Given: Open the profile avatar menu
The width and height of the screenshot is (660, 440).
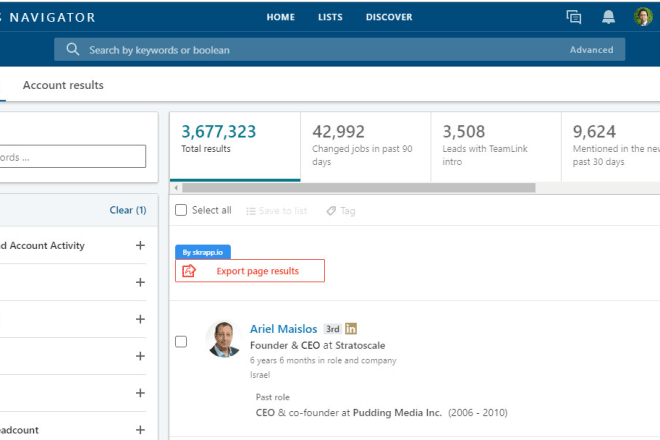Looking at the screenshot, I should [x=643, y=17].
